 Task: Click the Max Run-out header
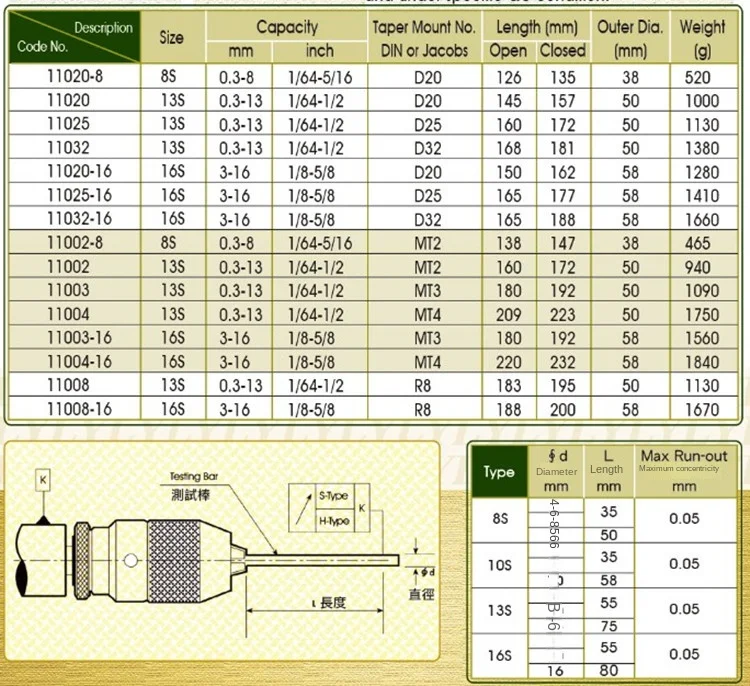[x=684, y=456]
